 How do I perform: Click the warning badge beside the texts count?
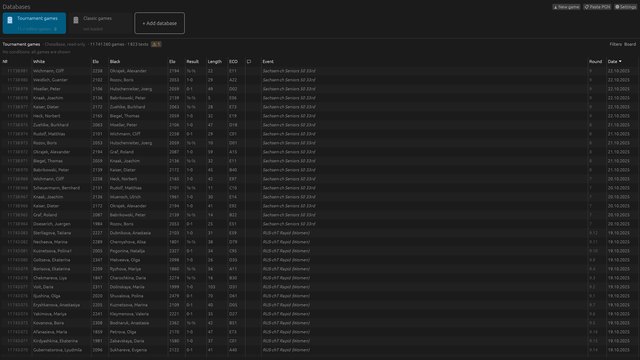pos(156,44)
